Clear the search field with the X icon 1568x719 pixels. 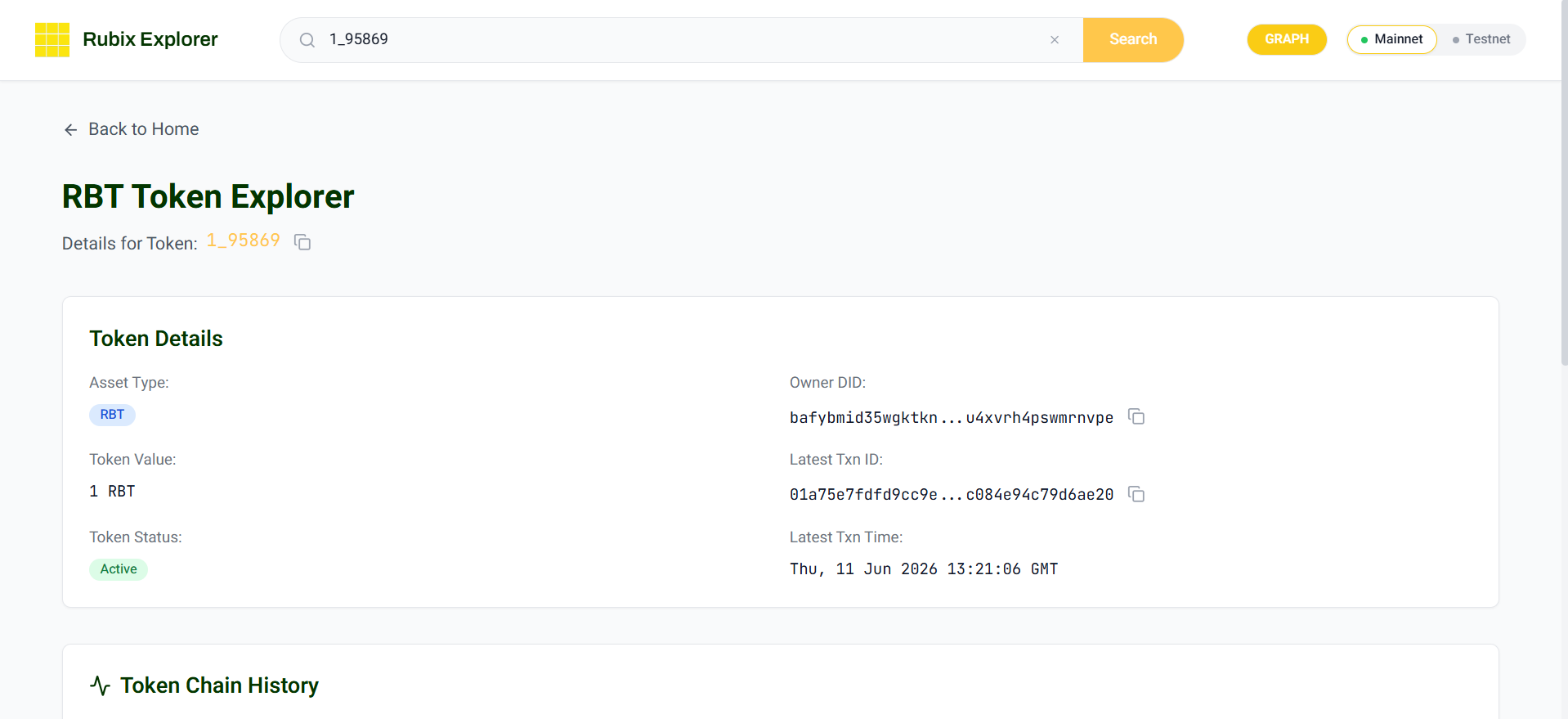pos(1055,40)
